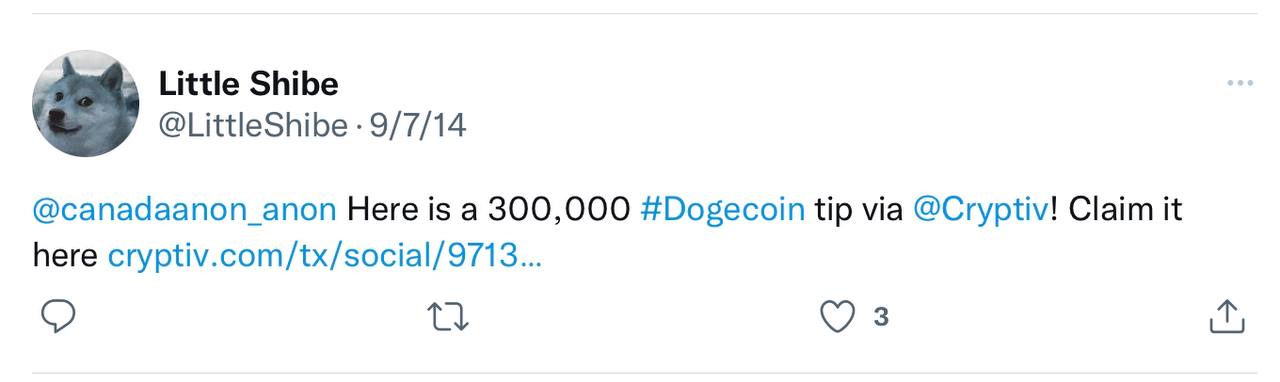Select the "tip via" words in tweet
Image resolution: width=1280 pixels, height=382 pixels.
859,210
